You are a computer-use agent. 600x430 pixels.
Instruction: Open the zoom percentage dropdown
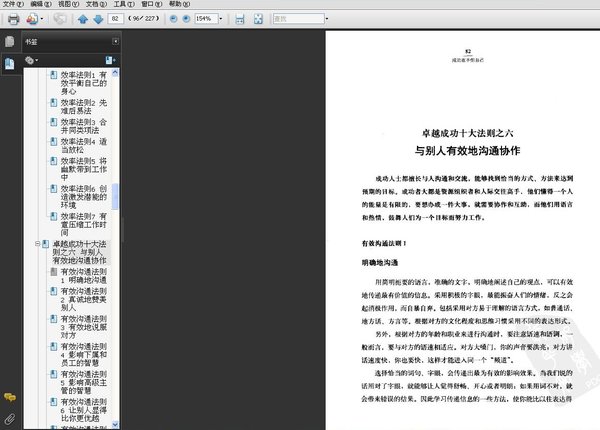[220, 19]
